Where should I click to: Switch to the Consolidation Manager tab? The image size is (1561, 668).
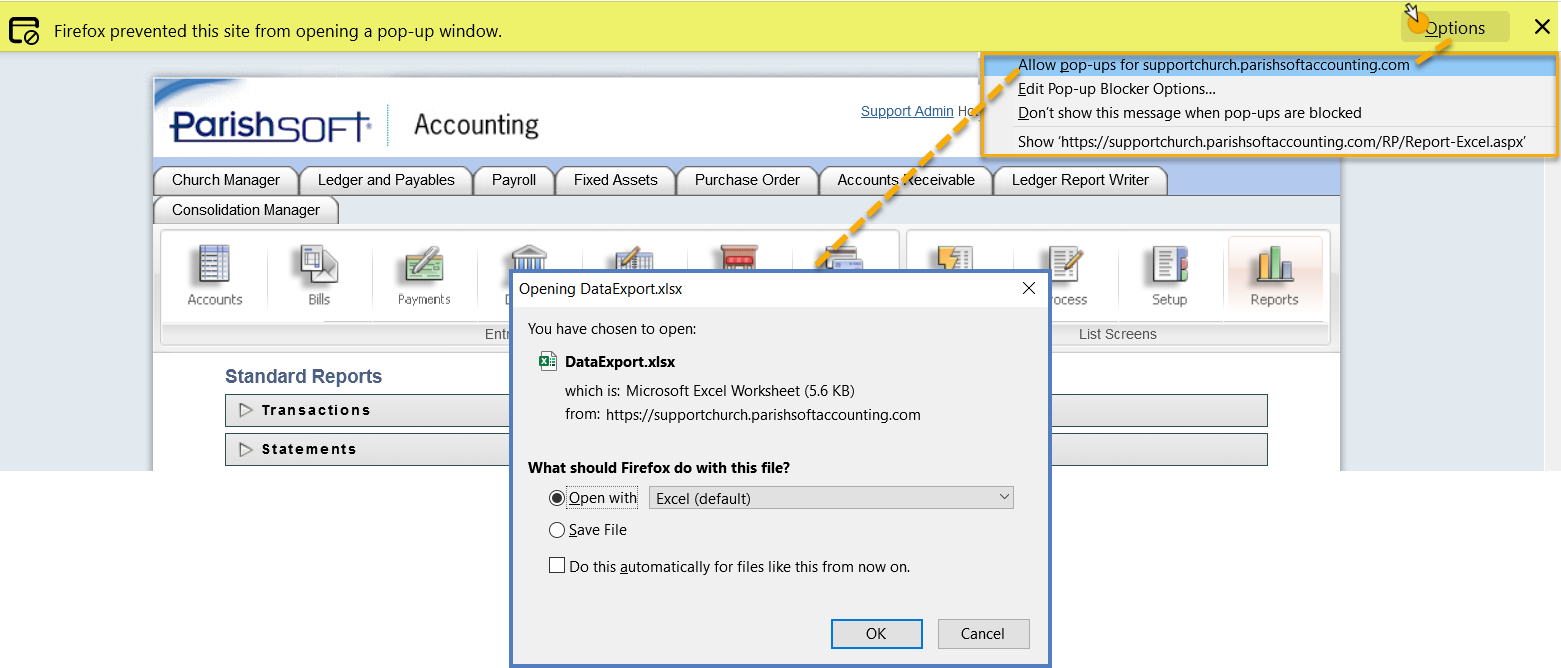[246, 210]
